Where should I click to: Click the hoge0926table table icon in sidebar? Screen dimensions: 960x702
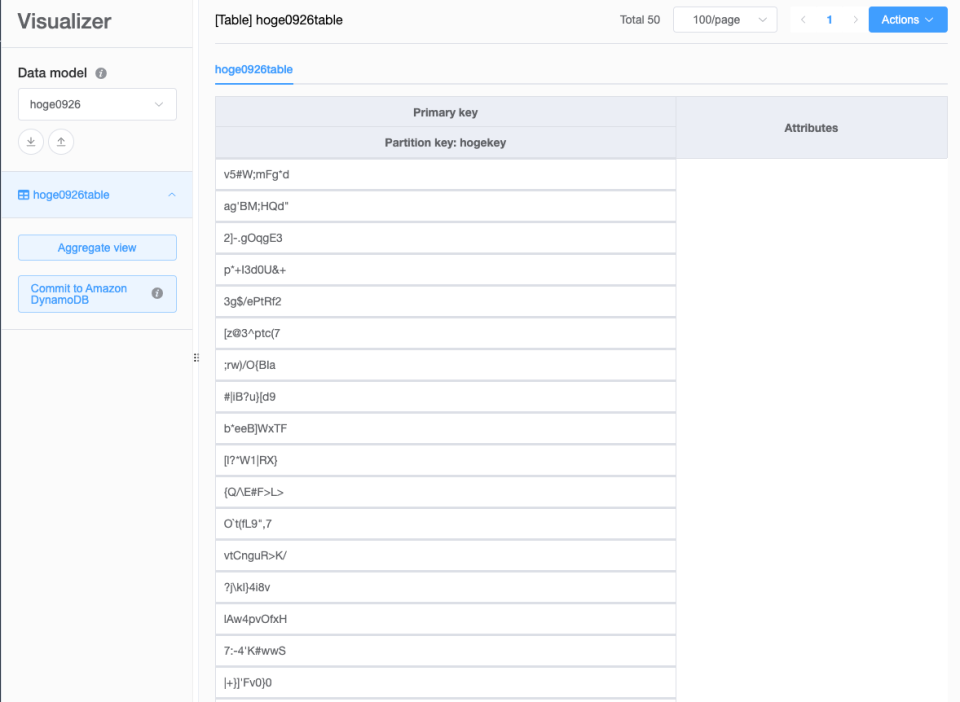point(23,195)
